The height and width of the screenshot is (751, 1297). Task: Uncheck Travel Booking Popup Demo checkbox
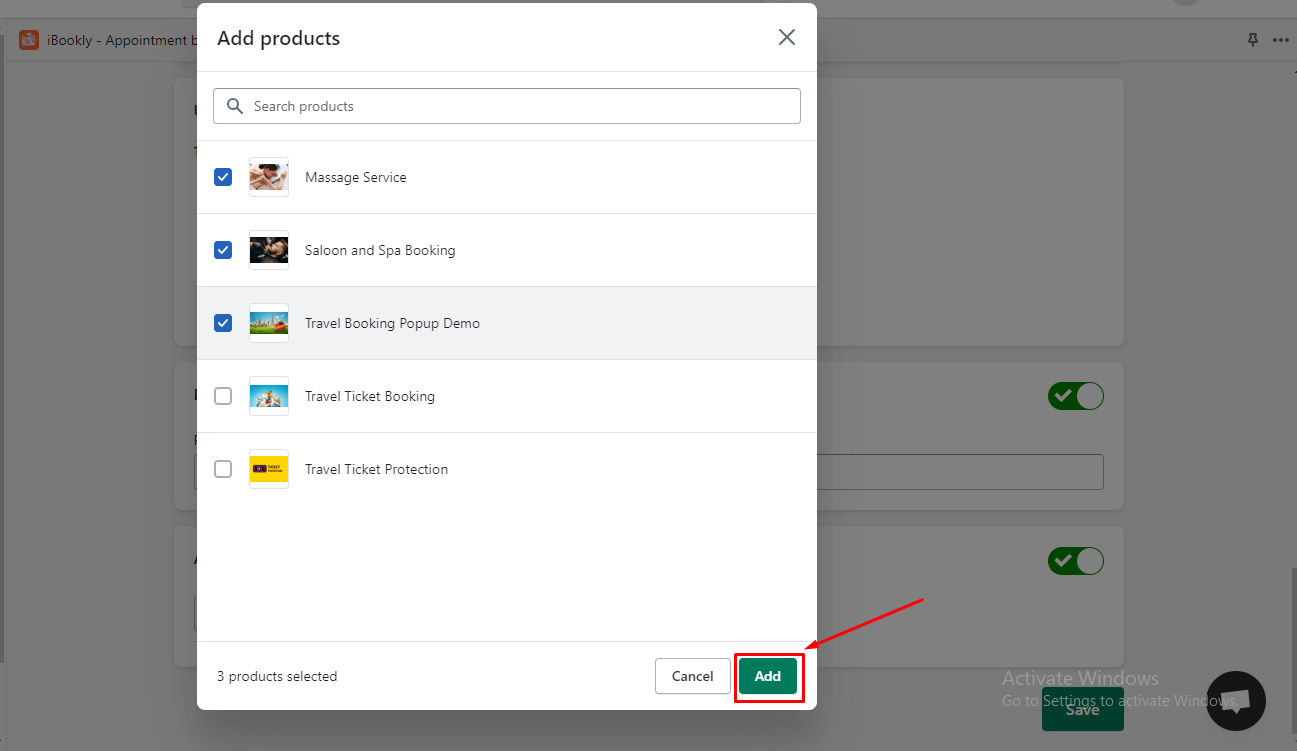223,323
